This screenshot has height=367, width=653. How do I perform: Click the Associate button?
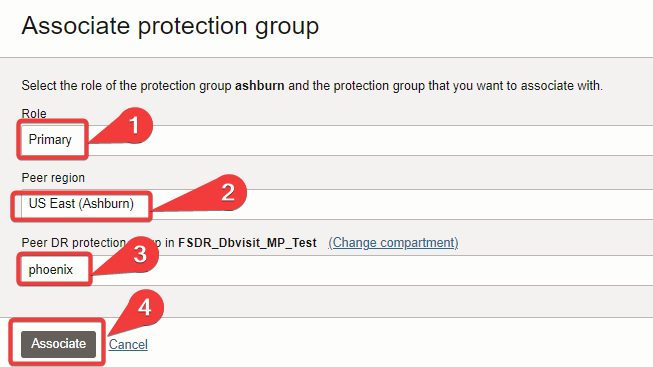[x=59, y=344]
